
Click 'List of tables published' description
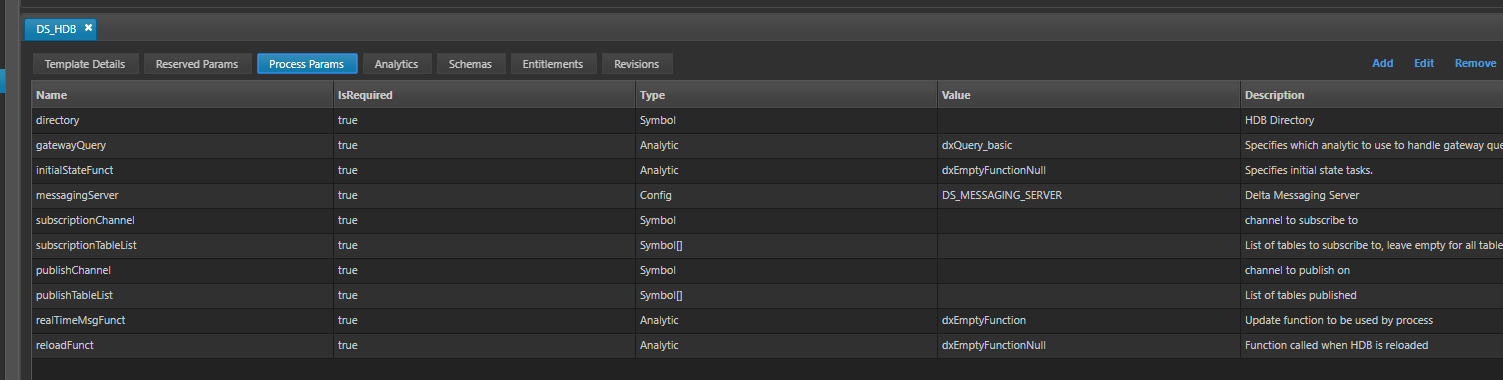(x=1301, y=295)
